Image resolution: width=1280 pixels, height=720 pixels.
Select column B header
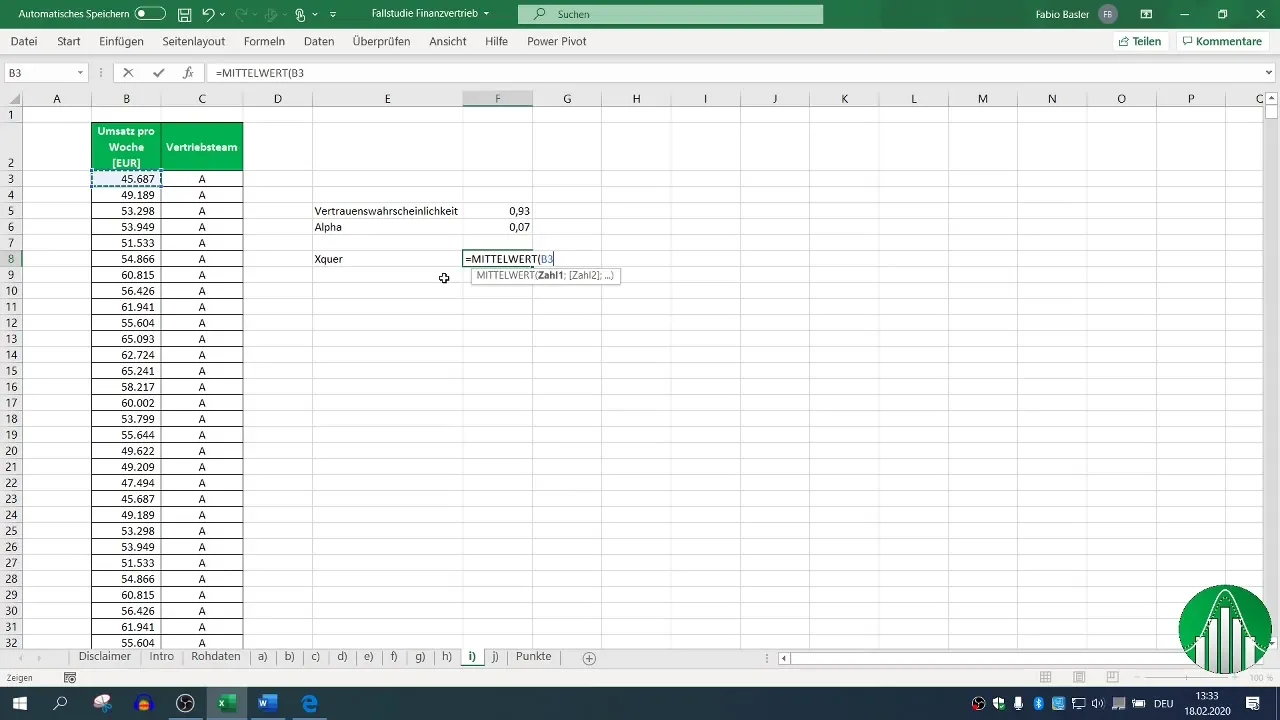tap(126, 98)
